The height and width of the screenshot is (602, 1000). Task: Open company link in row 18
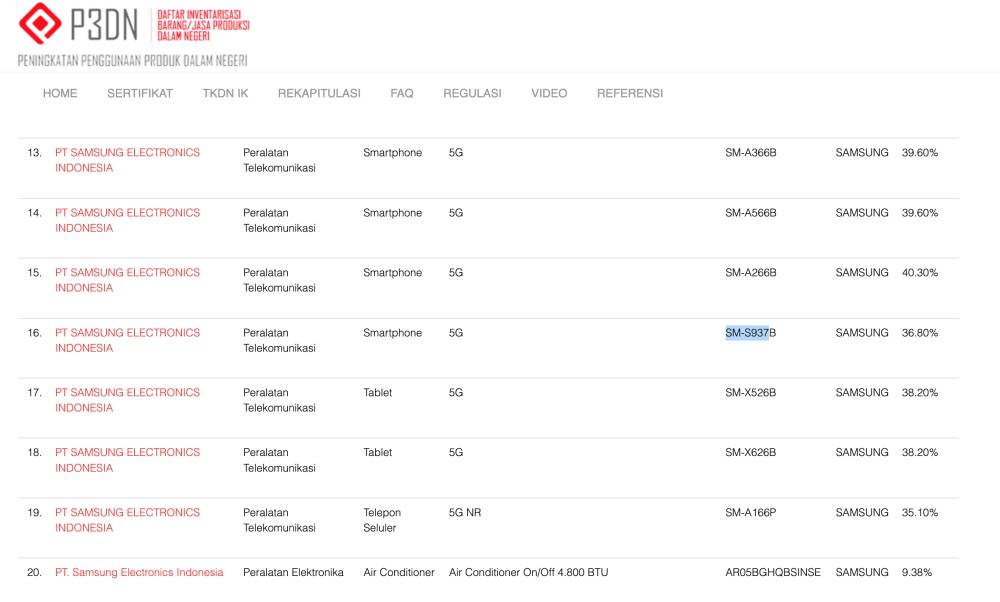click(127, 460)
